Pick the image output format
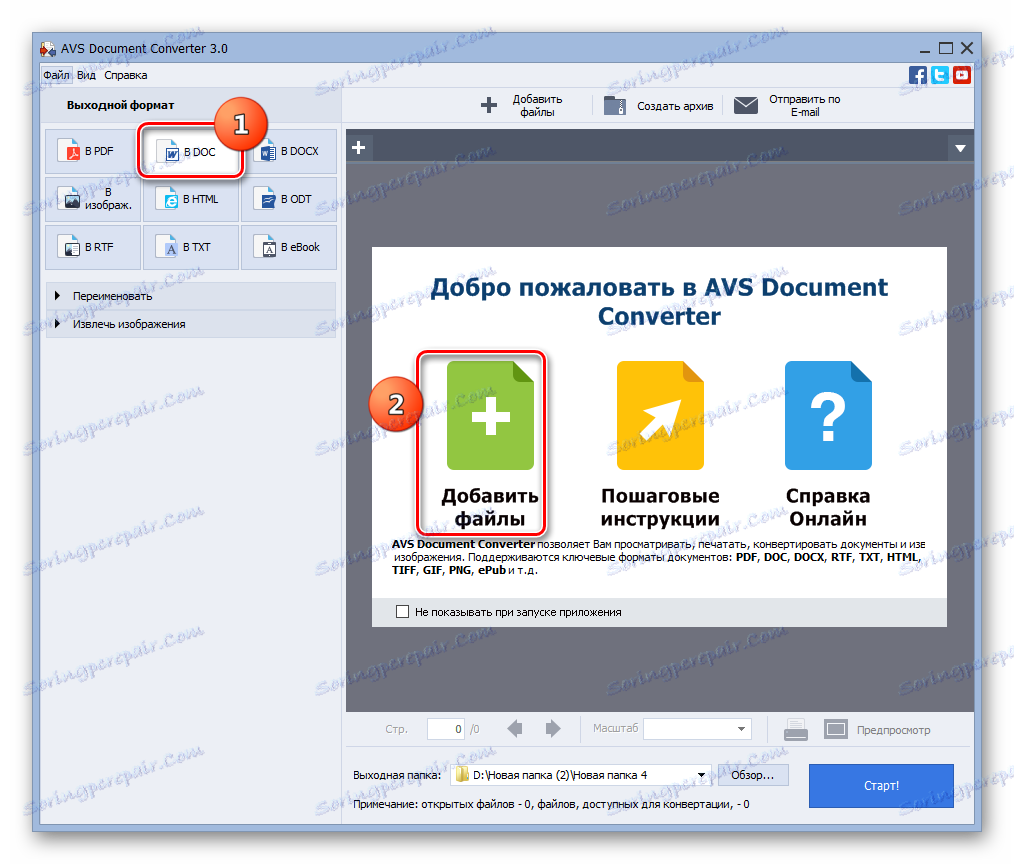This screenshot has height=864, width=1014. (x=92, y=199)
